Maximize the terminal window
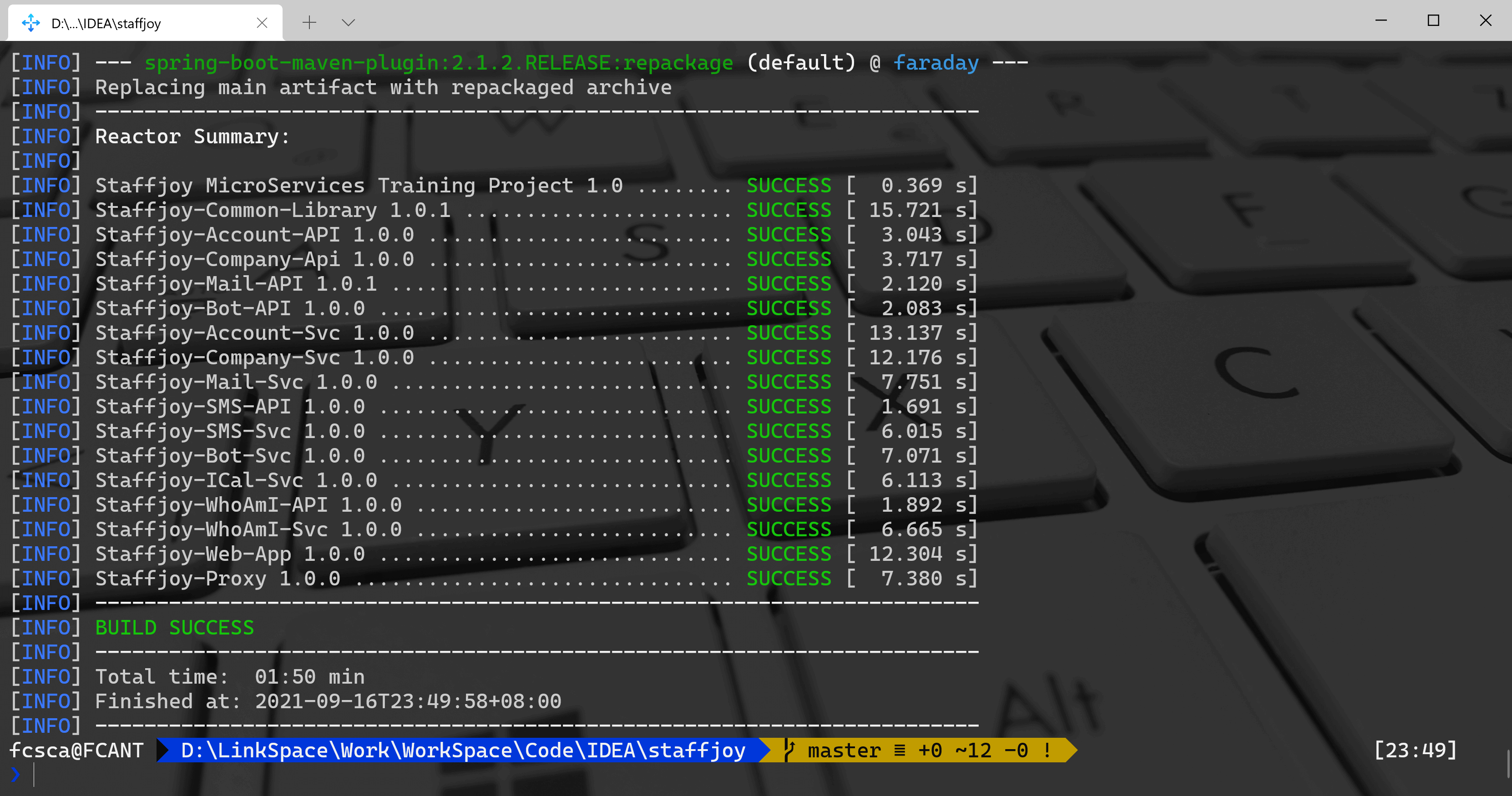Viewport: 1512px width, 796px height. click(1433, 20)
